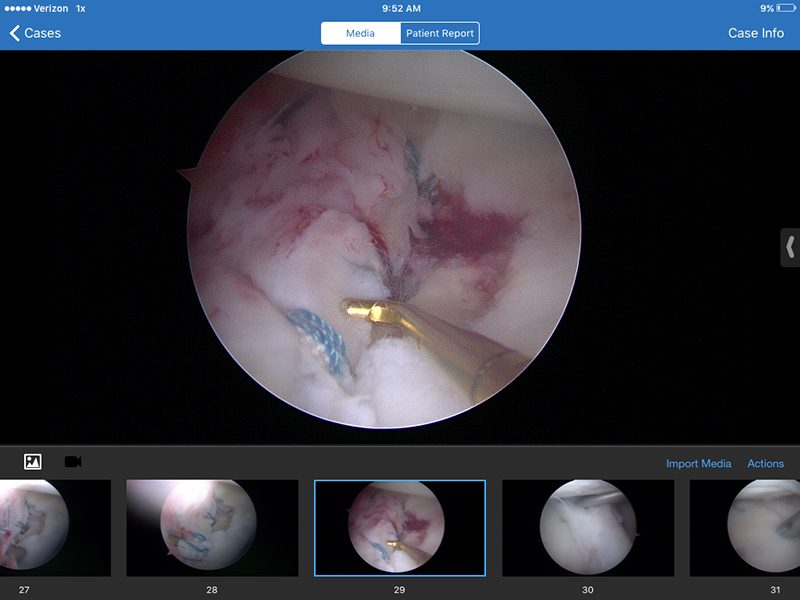Switch to the Patient Report tab

(440, 33)
